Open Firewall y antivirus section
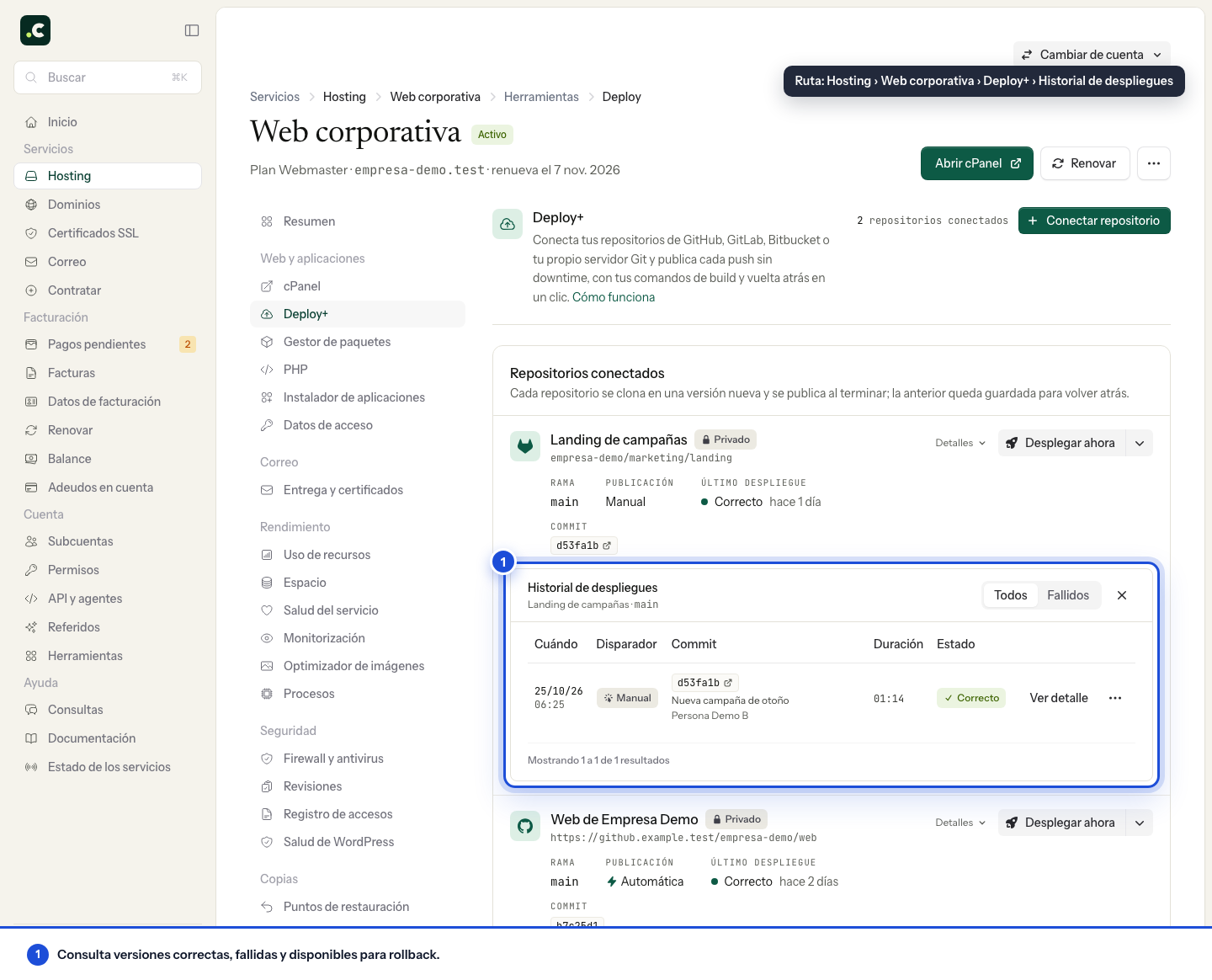The image size is (1212, 980). coord(358,759)
